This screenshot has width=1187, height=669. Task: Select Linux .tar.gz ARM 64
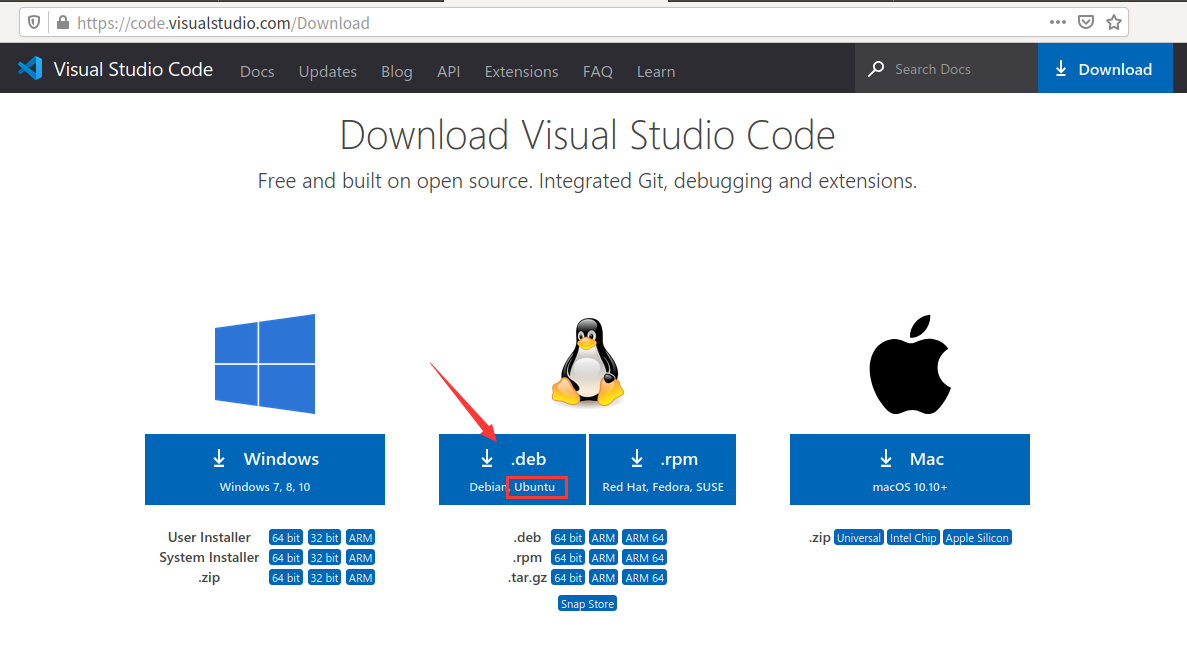[645, 577]
